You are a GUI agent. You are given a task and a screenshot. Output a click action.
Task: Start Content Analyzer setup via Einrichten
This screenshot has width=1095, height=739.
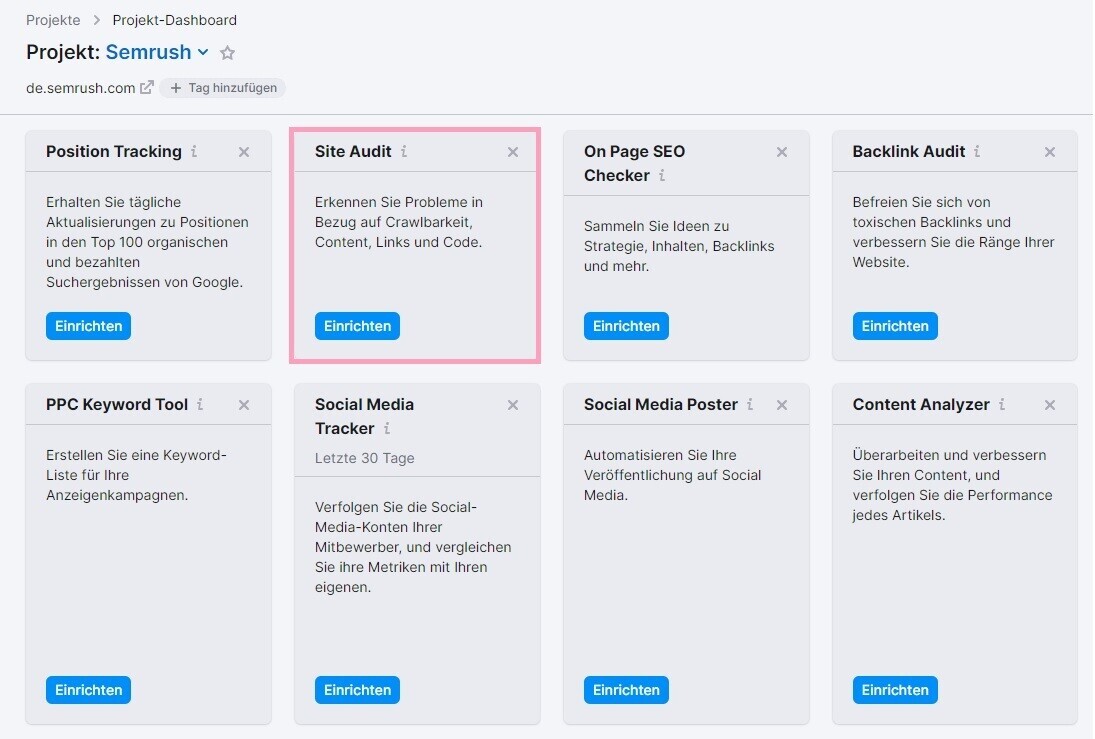(895, 689)
